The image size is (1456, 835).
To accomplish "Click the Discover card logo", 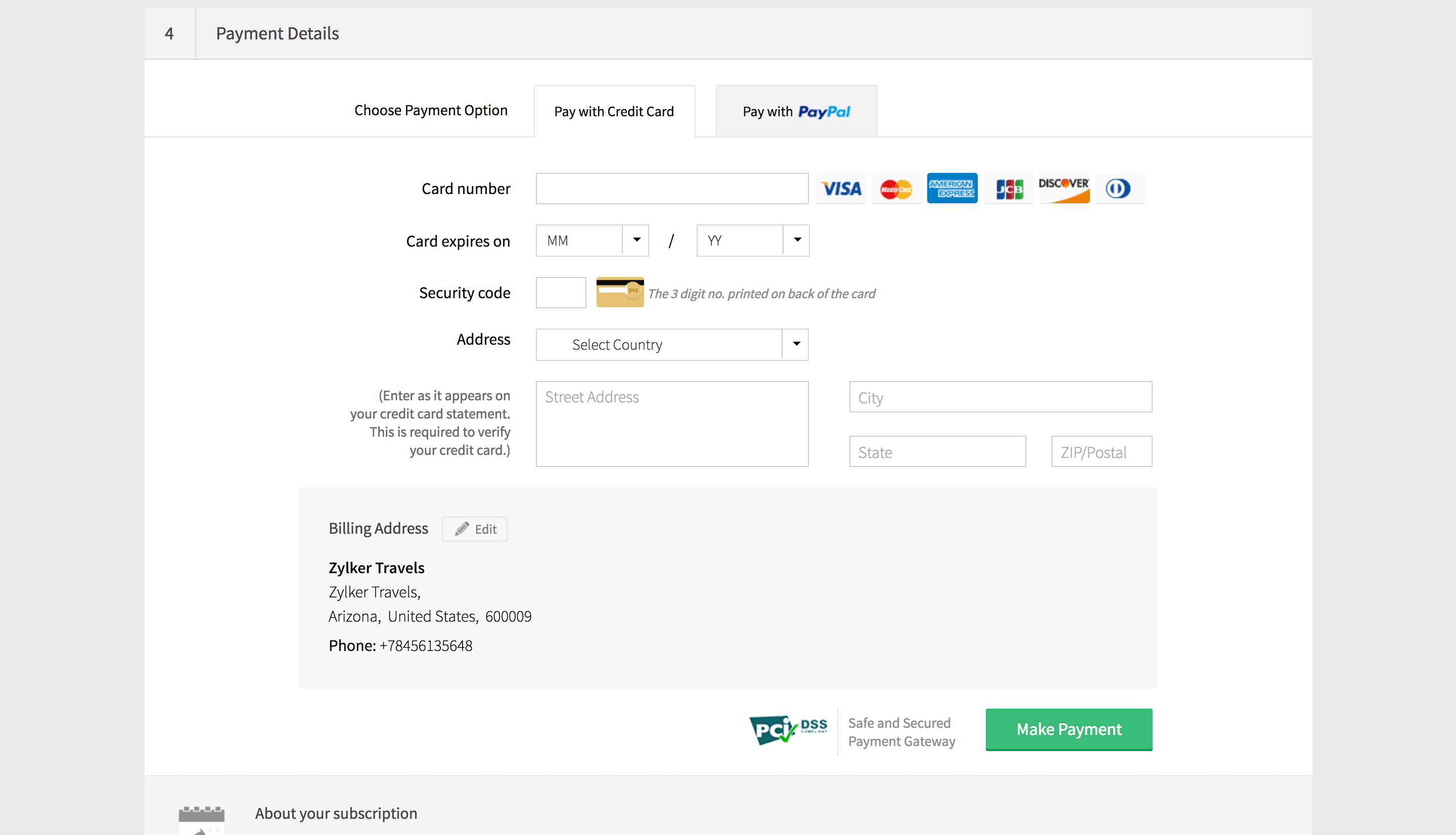I will click(x=1064, y=189).
